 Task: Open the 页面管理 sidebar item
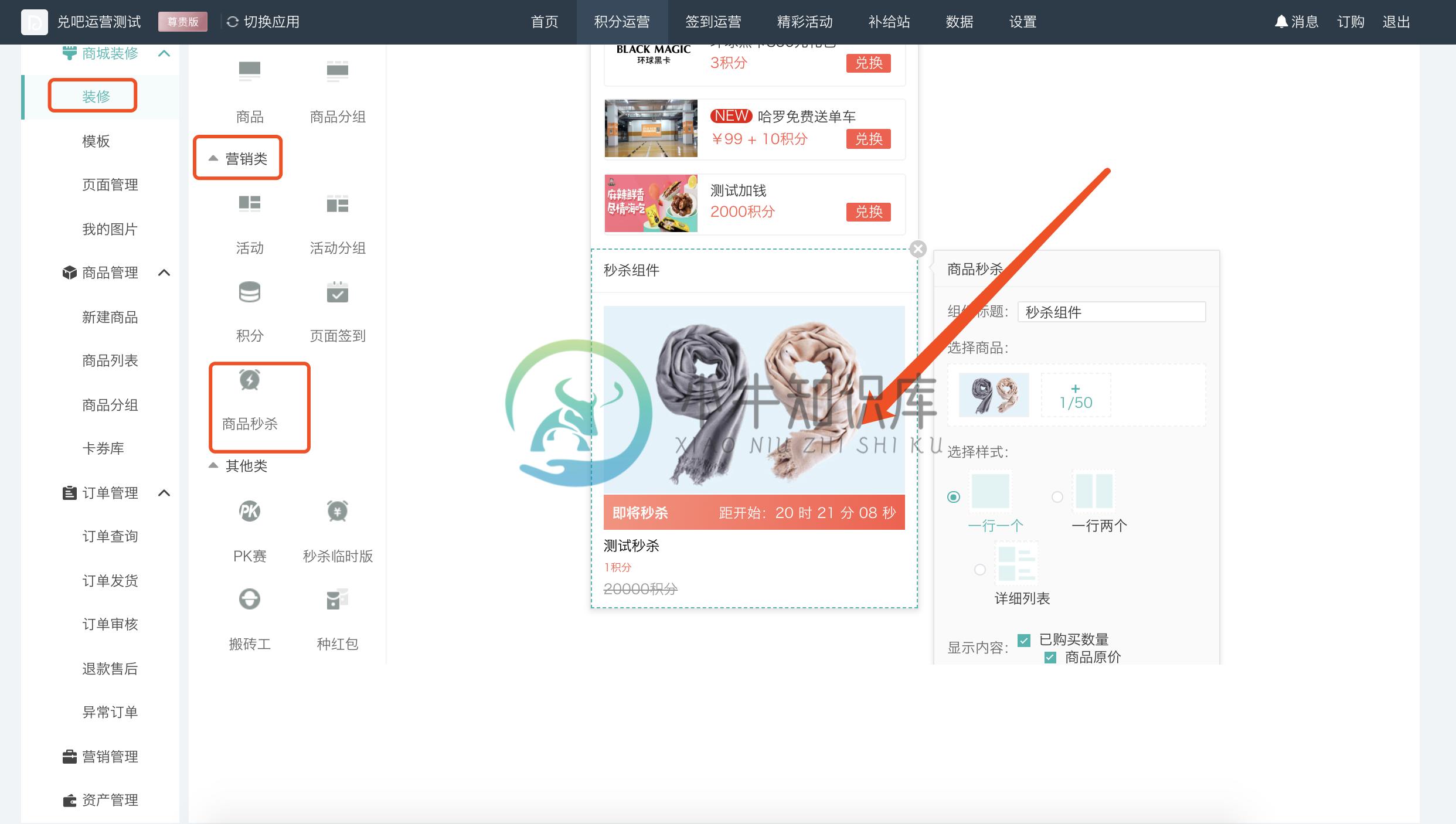(110, 185)
